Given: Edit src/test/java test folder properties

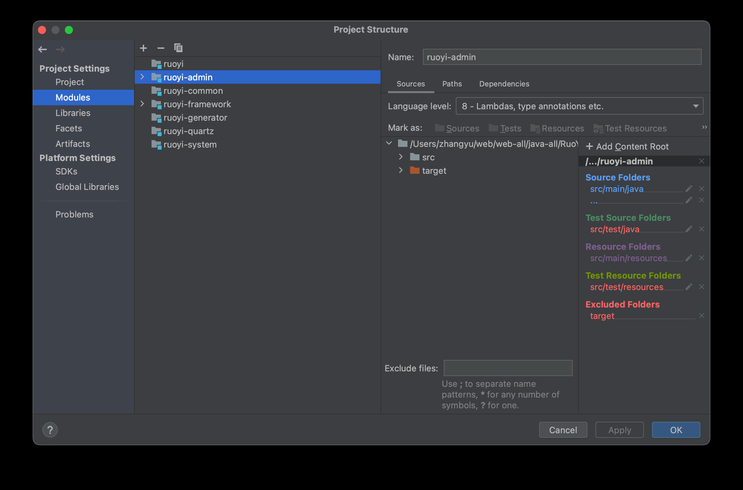Looking at the screenshot, I should coord(689,229).
